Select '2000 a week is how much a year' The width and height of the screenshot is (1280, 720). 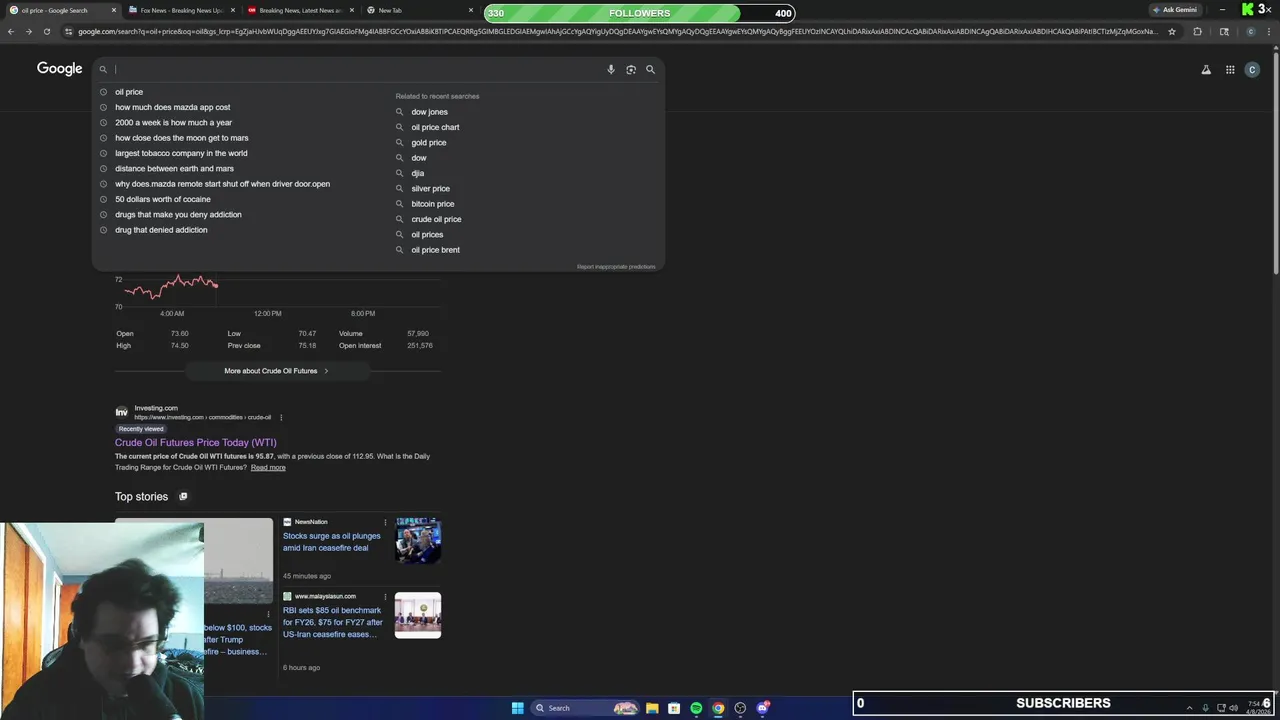(173, 122)
